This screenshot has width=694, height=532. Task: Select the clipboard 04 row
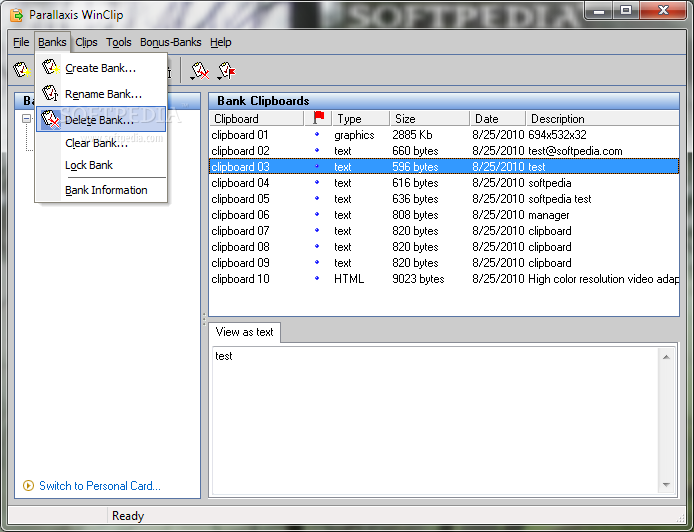tap(444, 182)
